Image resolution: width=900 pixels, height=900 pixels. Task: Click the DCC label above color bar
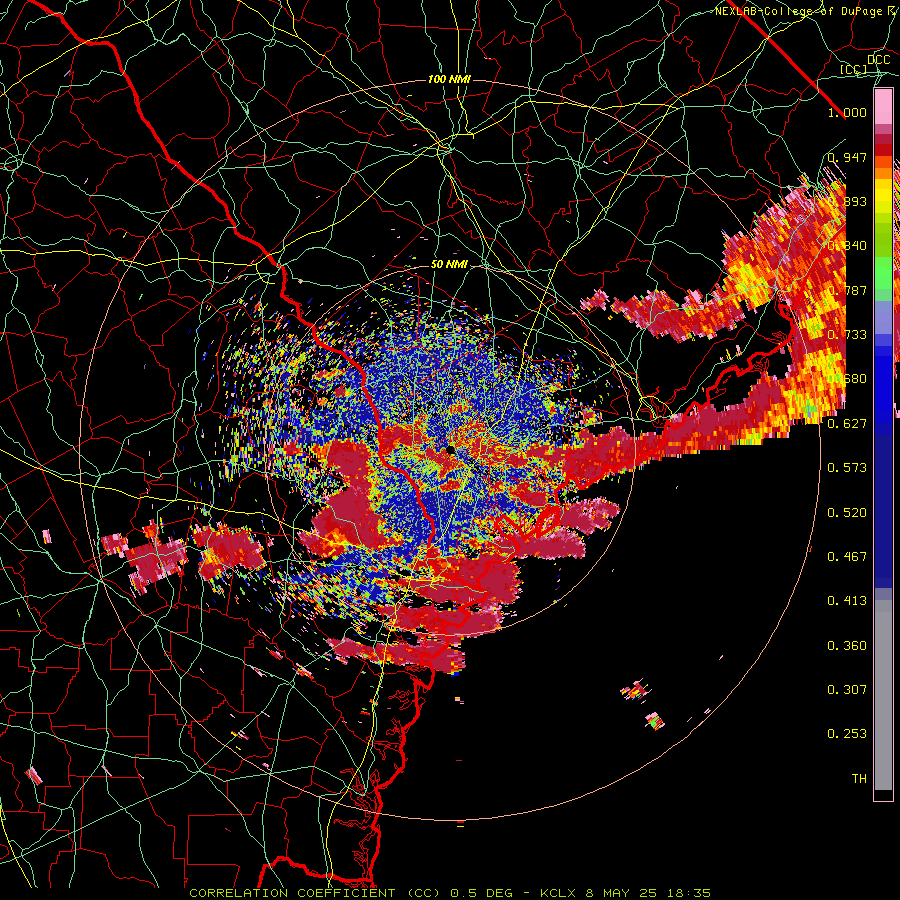[x=878, y=60]
